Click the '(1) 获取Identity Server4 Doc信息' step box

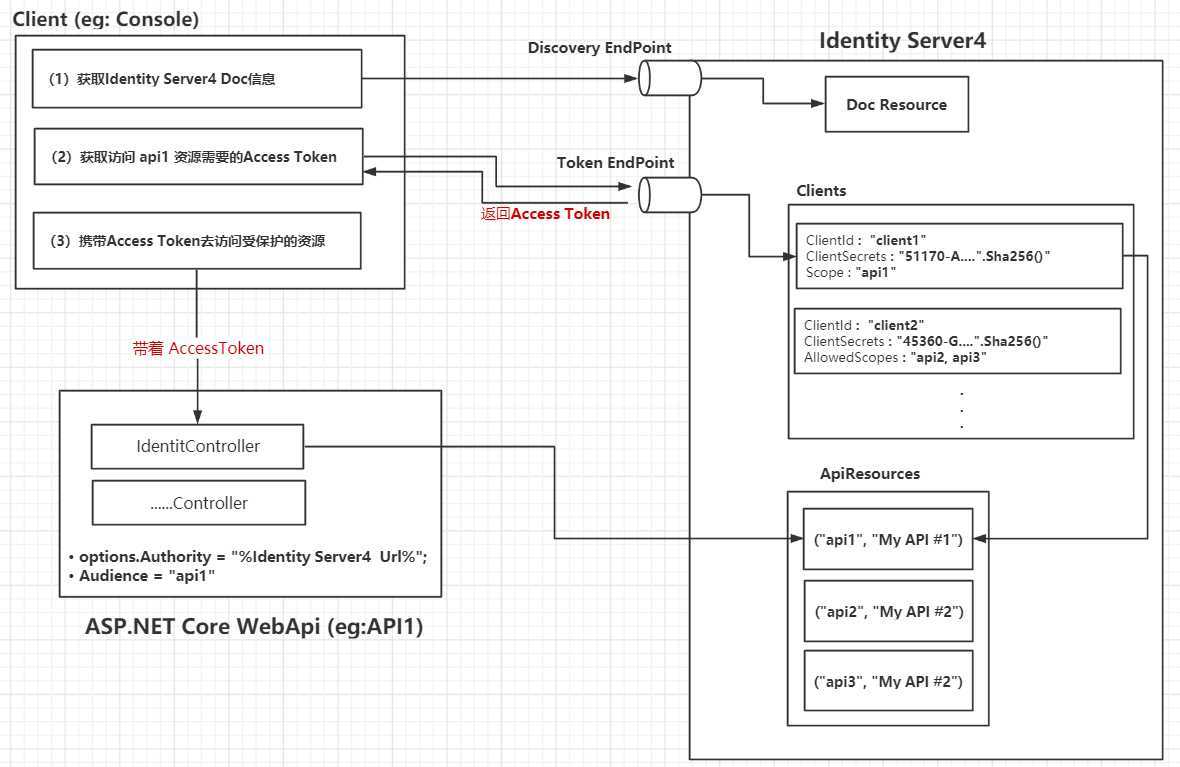(197, 79)
